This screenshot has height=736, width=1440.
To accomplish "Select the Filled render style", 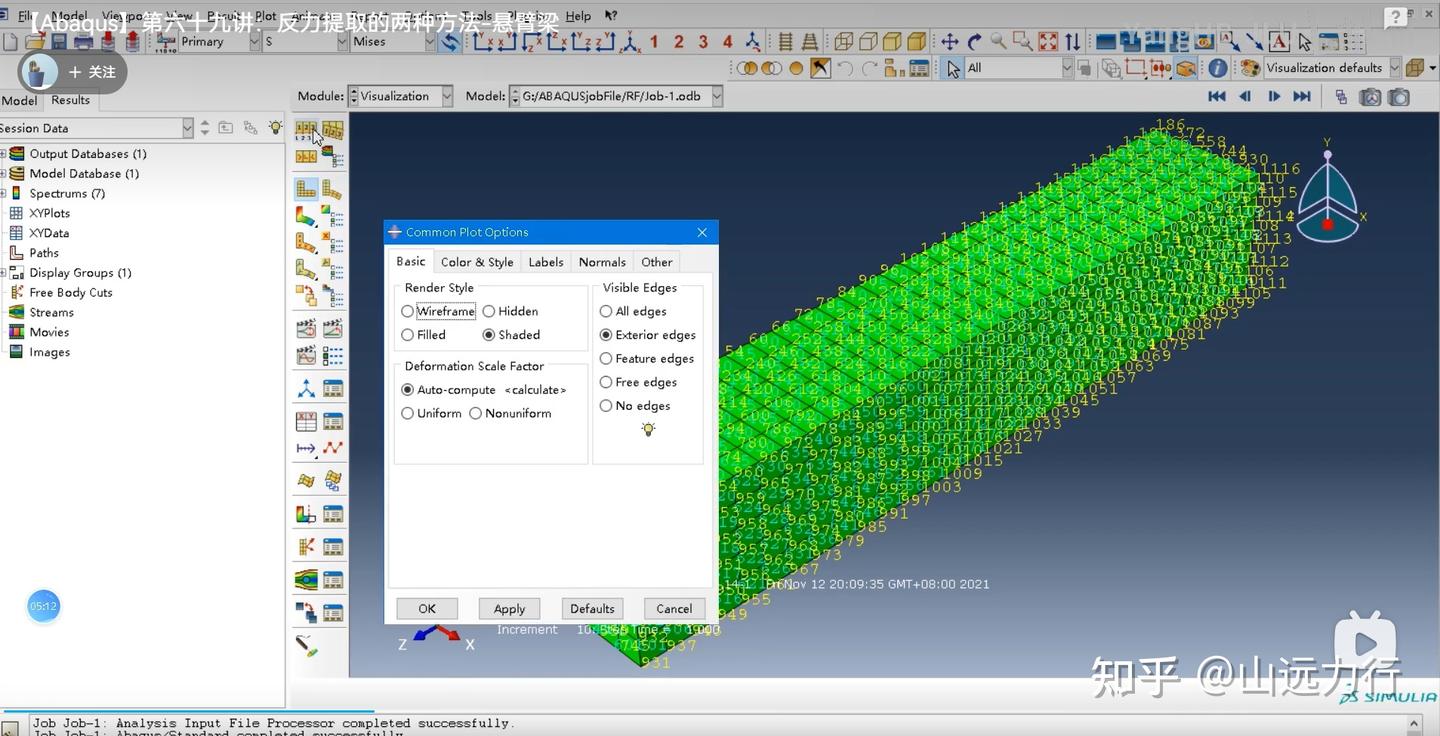I will coord(423,335).
